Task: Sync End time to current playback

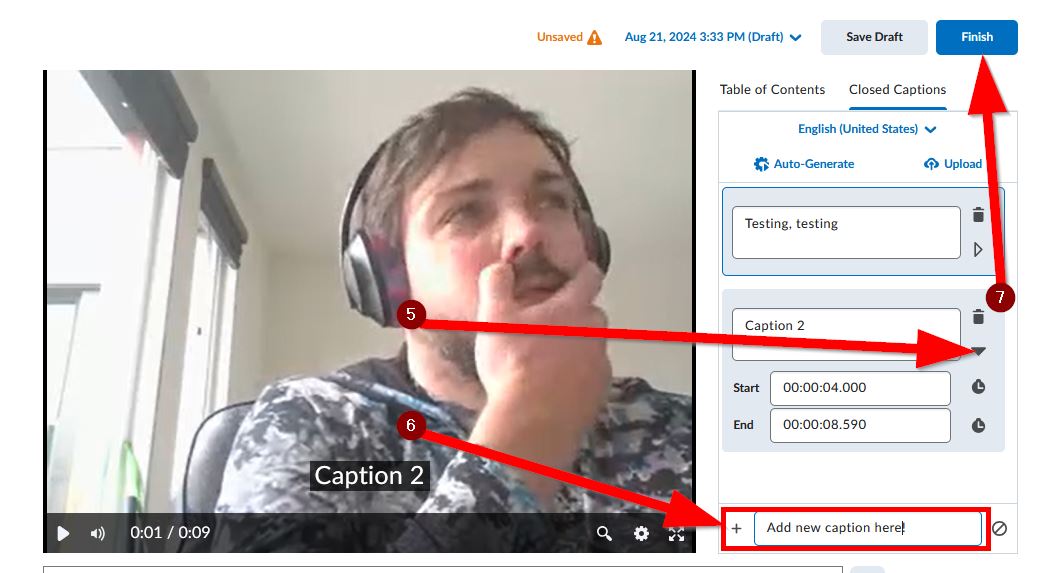Action: (x=978, y=425)
